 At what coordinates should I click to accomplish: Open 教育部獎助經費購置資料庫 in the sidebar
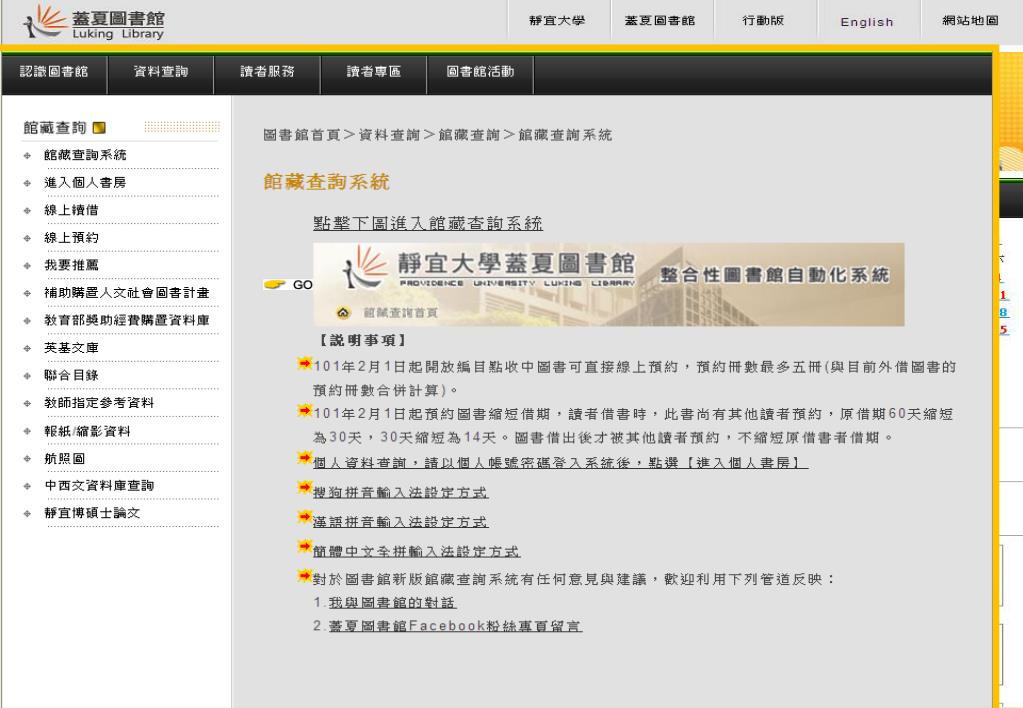127,320
